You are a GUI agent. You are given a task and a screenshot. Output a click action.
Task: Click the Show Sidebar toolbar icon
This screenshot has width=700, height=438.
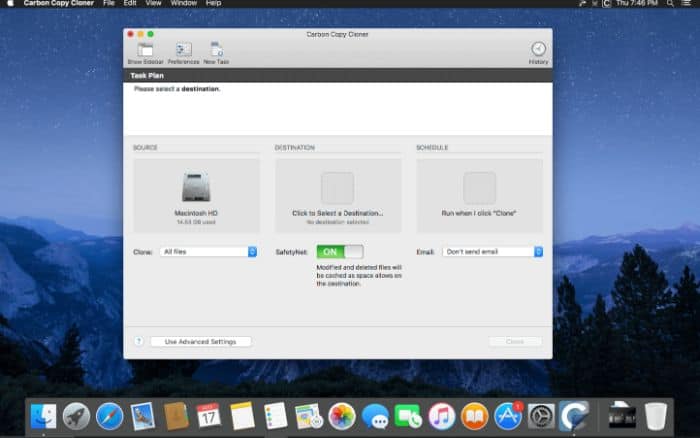(x=145, y=53)
